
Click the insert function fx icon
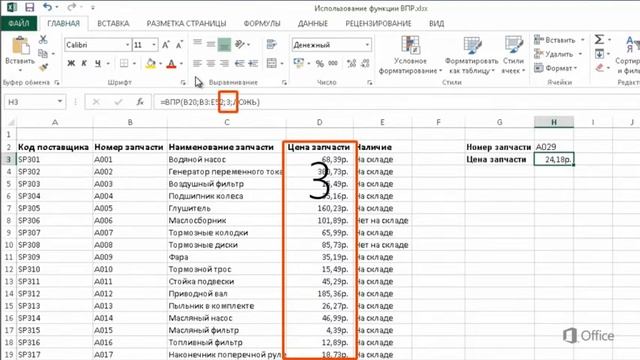pos(140,102)
